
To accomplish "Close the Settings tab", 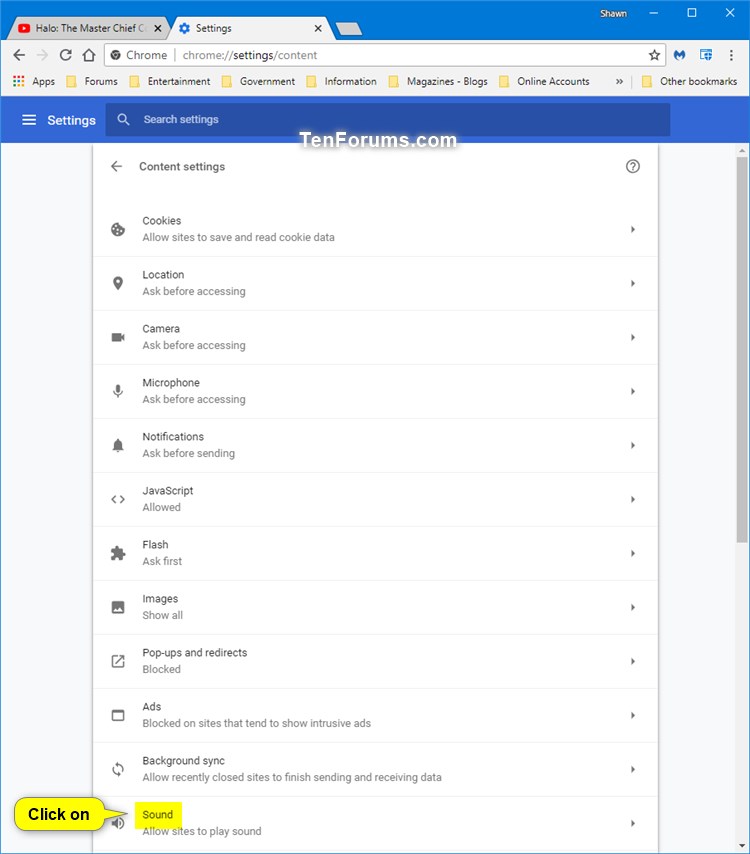I will point(318,28).
